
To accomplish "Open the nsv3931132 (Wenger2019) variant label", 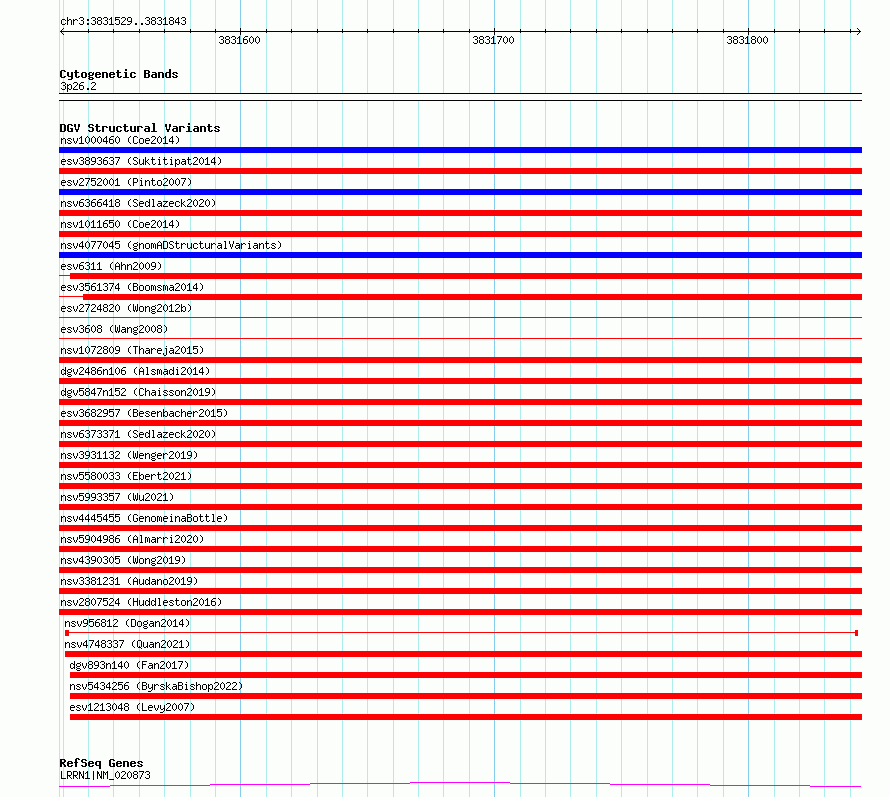I will [x=129, y=455].
